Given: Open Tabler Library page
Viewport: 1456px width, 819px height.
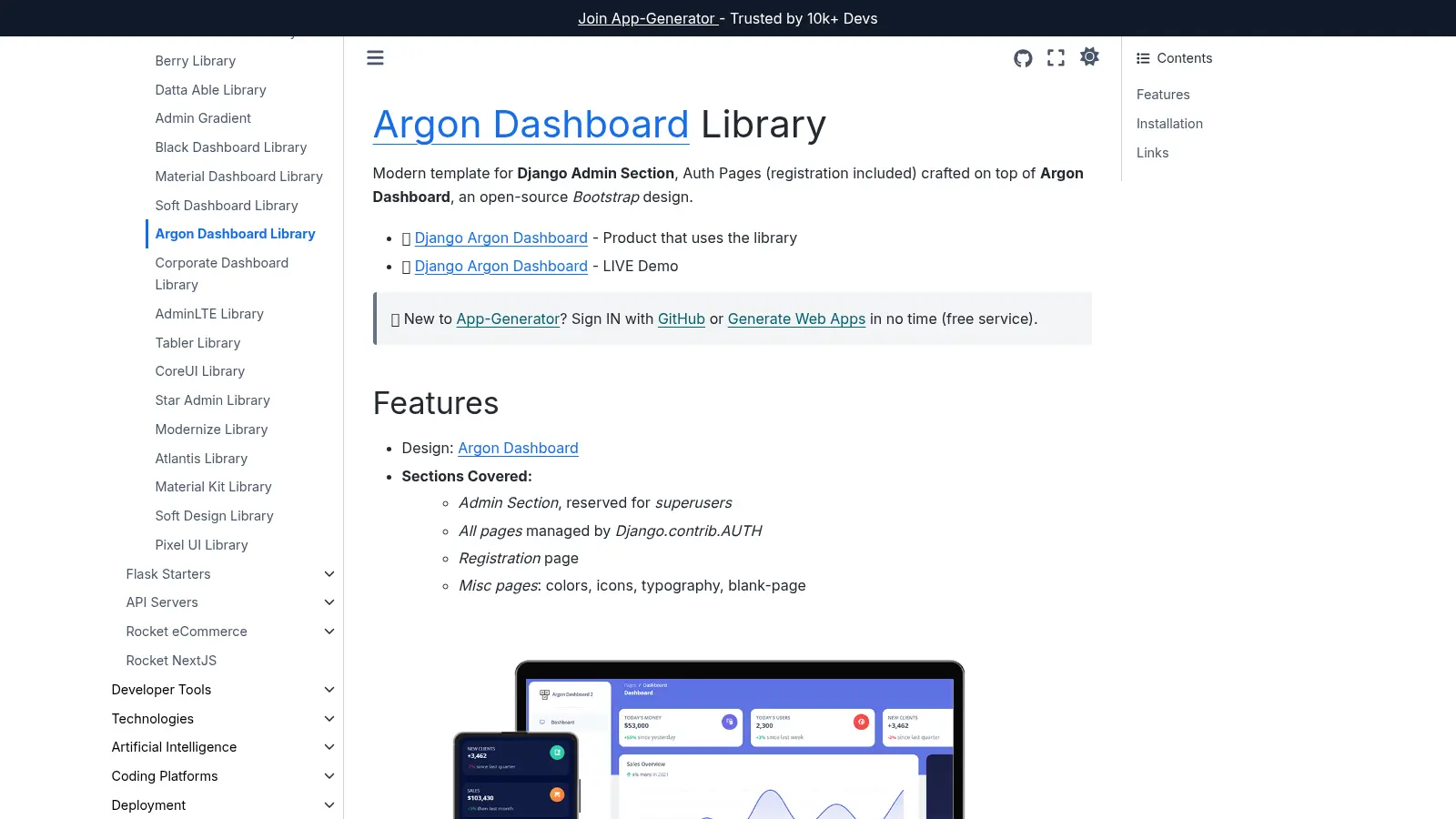Looking at the screenshot, I should tap(197, 343).
